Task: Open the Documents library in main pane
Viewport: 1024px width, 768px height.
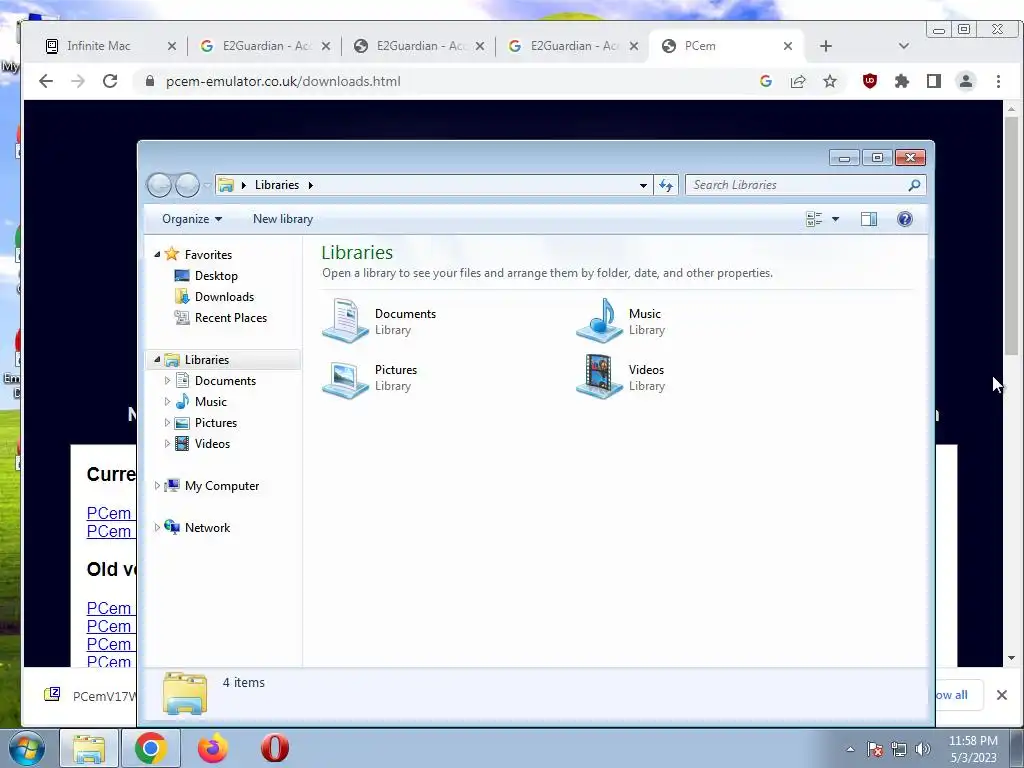Action: [x=379, y=321]
